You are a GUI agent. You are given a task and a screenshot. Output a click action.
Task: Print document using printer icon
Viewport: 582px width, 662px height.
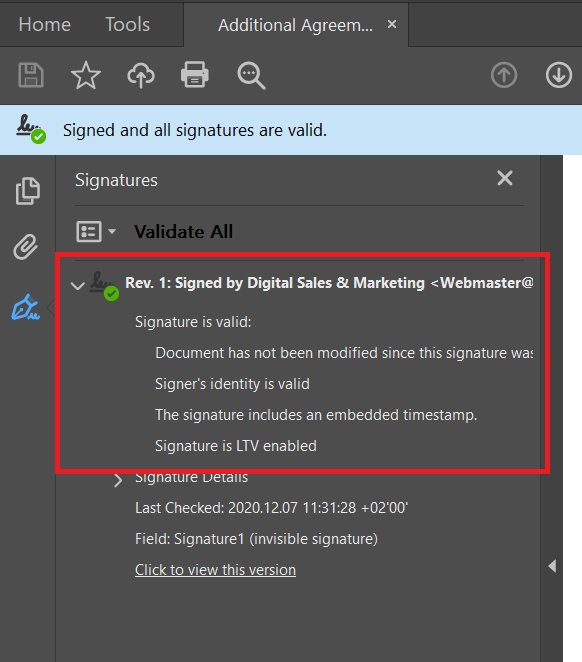[x=195, y=75]
